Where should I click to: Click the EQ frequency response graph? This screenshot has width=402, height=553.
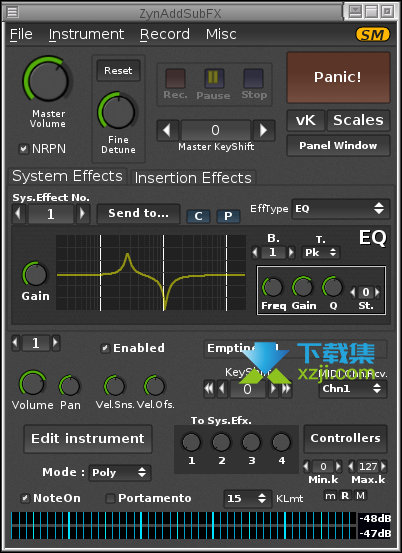(x=151, y=273)
